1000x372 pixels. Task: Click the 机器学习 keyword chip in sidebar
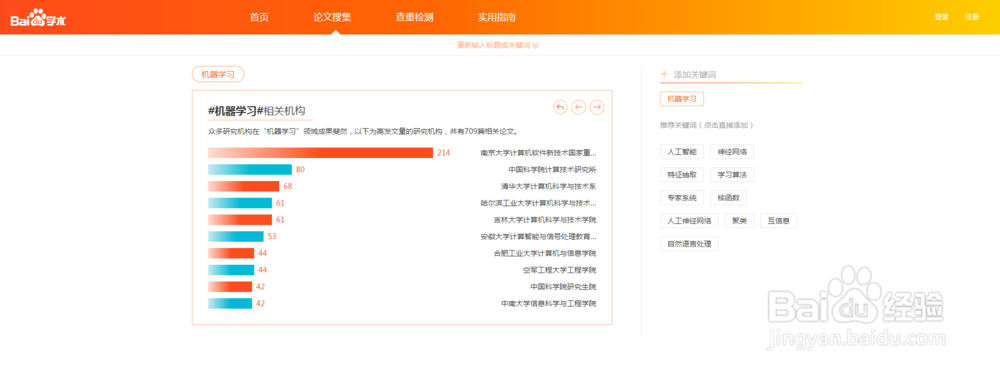point(682,99)
